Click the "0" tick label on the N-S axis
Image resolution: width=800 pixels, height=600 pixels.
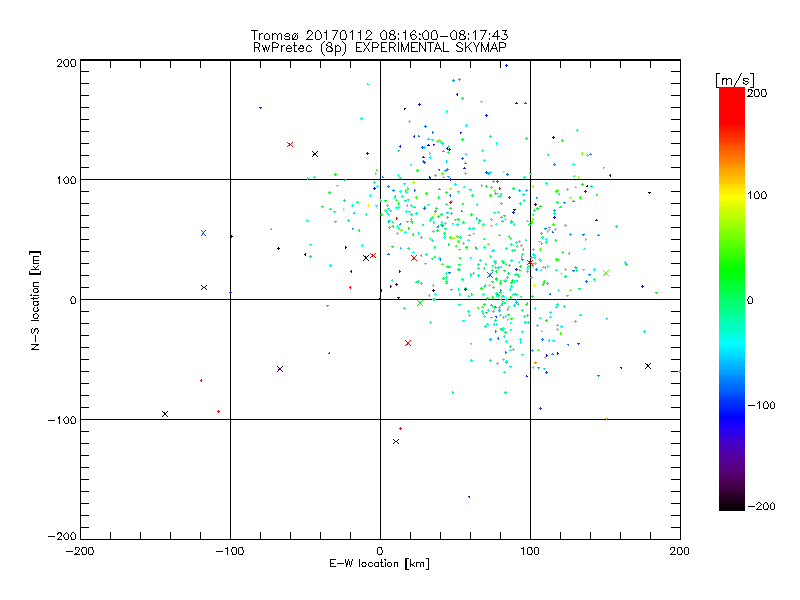pyautogui.click(x=73, y=300)
